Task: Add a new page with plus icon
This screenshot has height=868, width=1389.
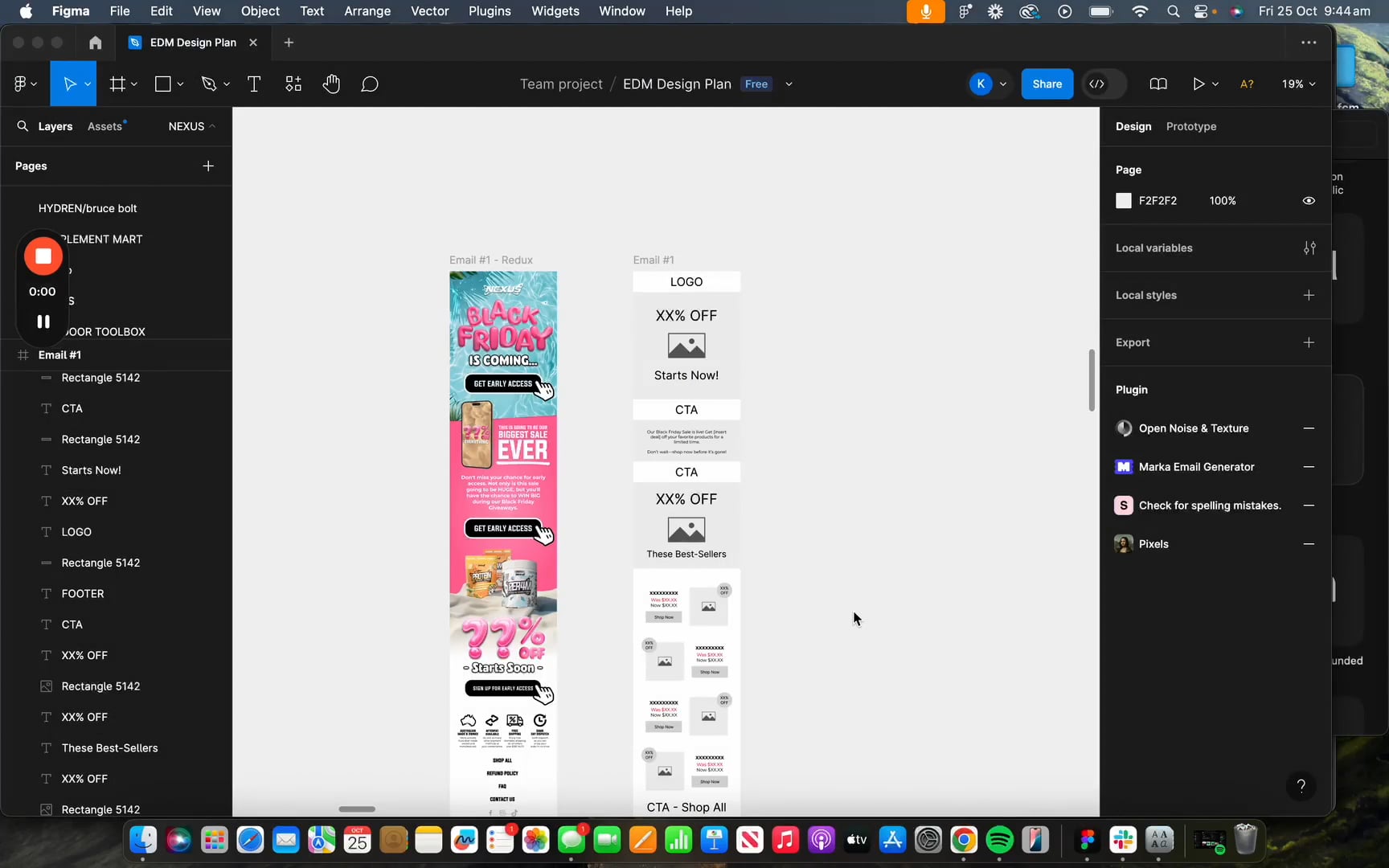Action: (x=208, y=166)
